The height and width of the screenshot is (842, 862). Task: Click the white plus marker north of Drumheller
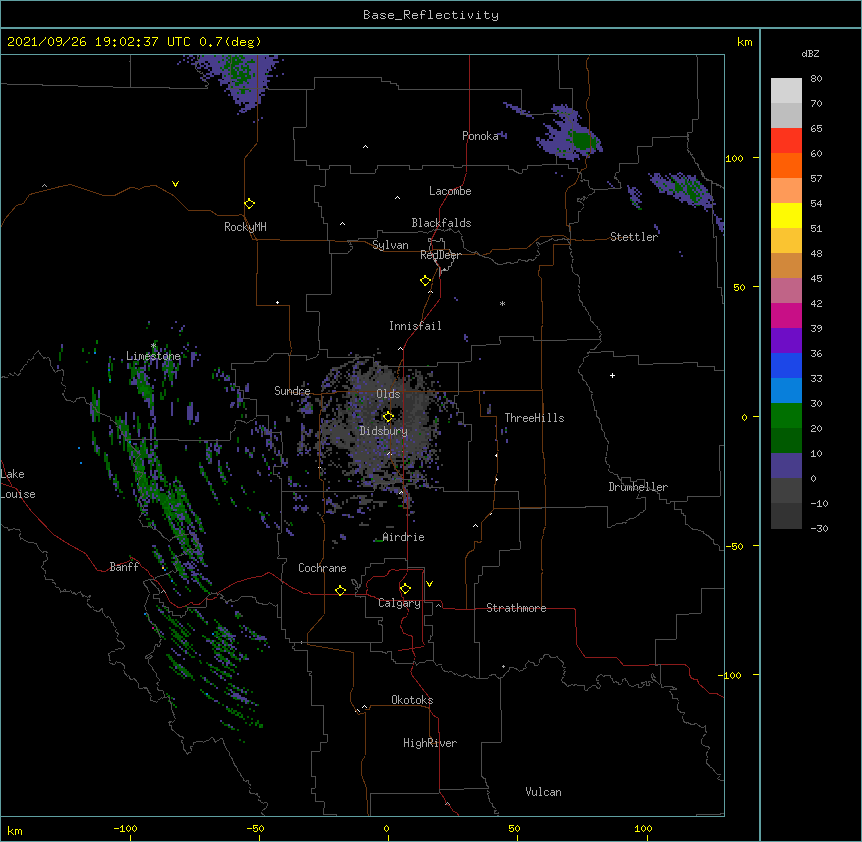click(x=612, y=375)
